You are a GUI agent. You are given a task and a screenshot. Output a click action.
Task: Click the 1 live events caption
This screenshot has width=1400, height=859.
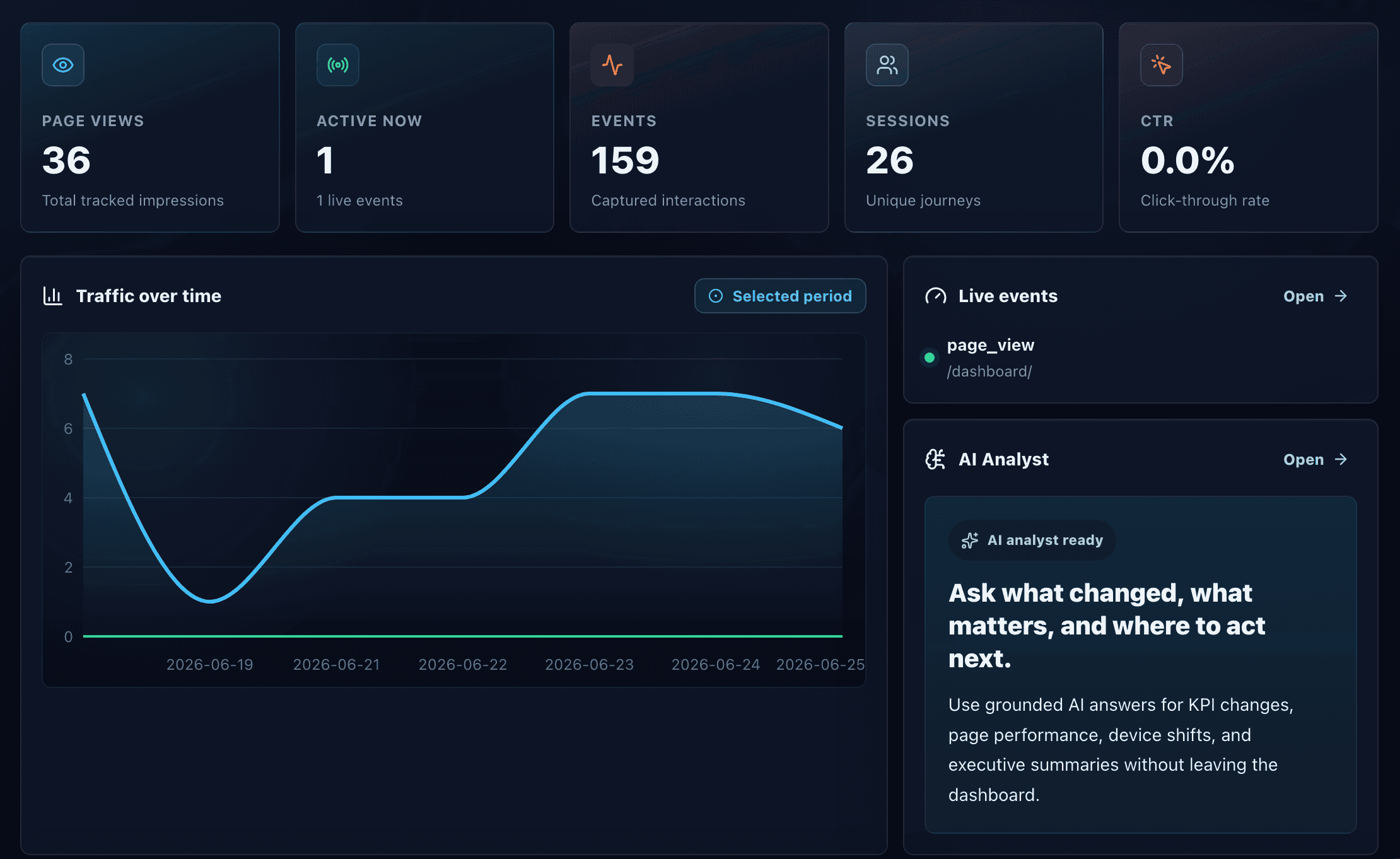click(x=359, y=201)
